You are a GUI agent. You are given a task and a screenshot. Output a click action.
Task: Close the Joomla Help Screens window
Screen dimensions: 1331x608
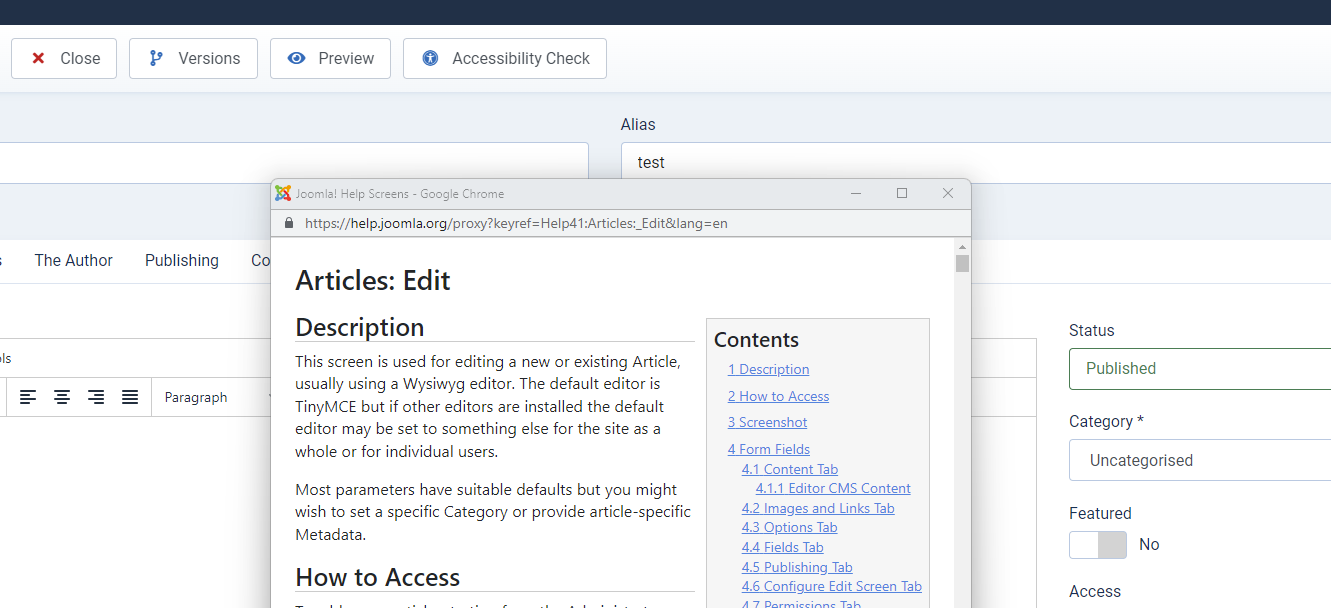click(x=948, y=193)
